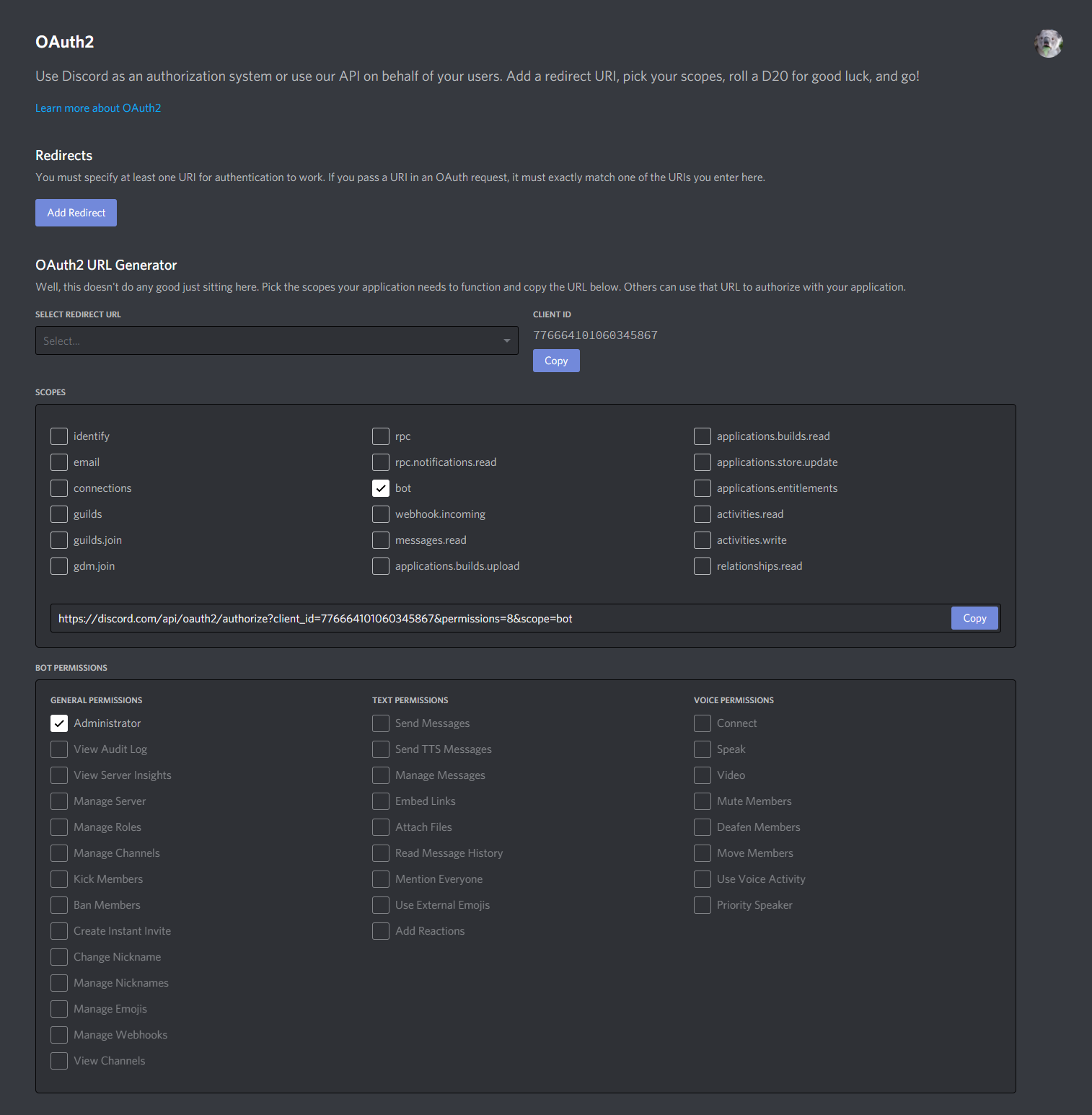Check rpc.notifications.read scope

click(381, 462)
